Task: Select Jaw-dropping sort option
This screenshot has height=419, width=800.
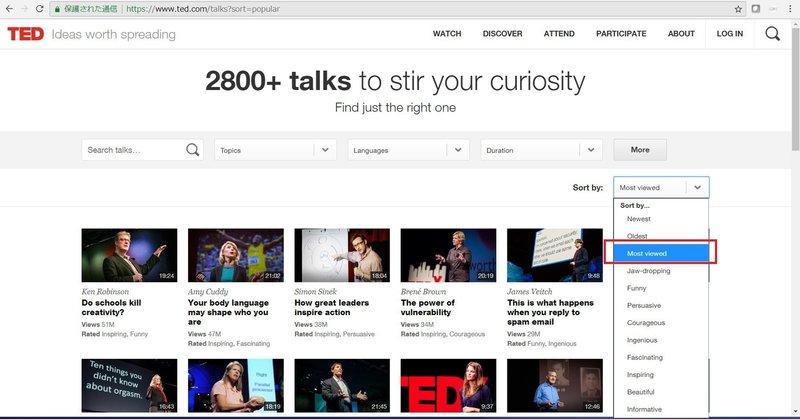Action: 648,271
